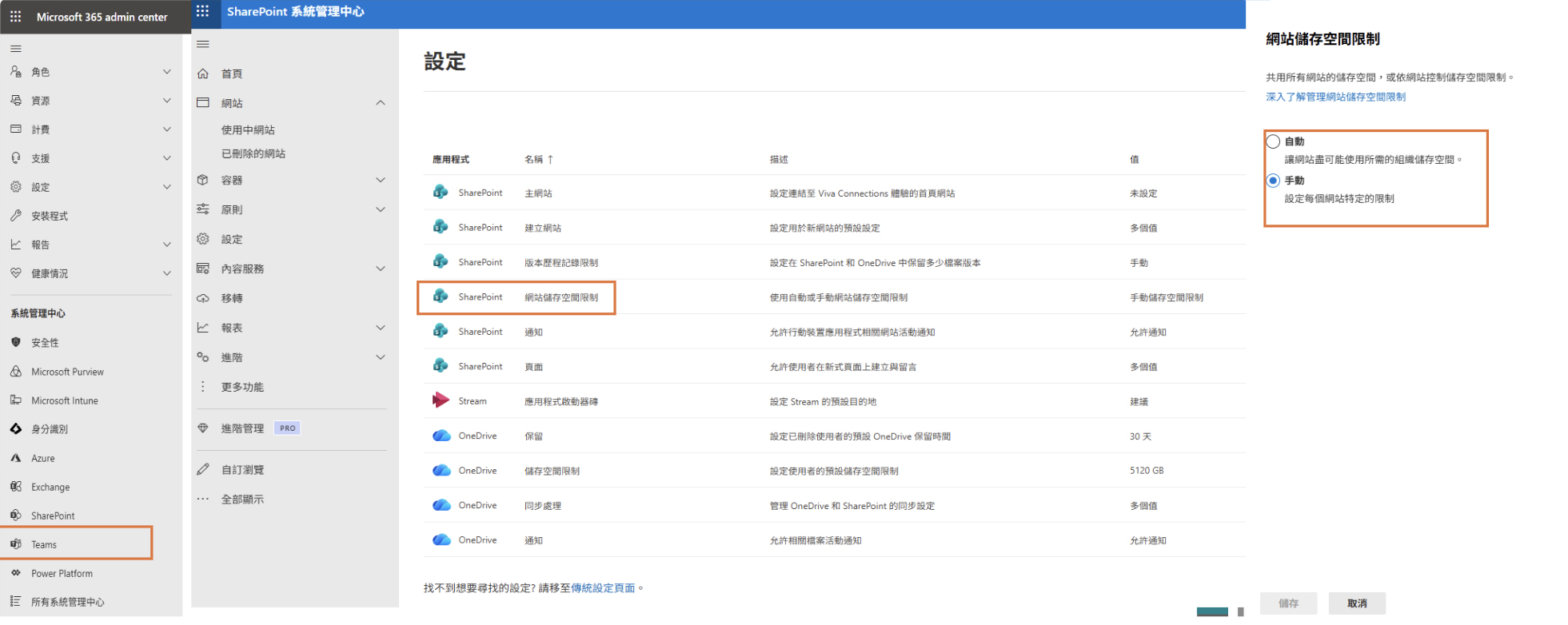Click the 進階管理 diamond icon

tap(203, 428)
